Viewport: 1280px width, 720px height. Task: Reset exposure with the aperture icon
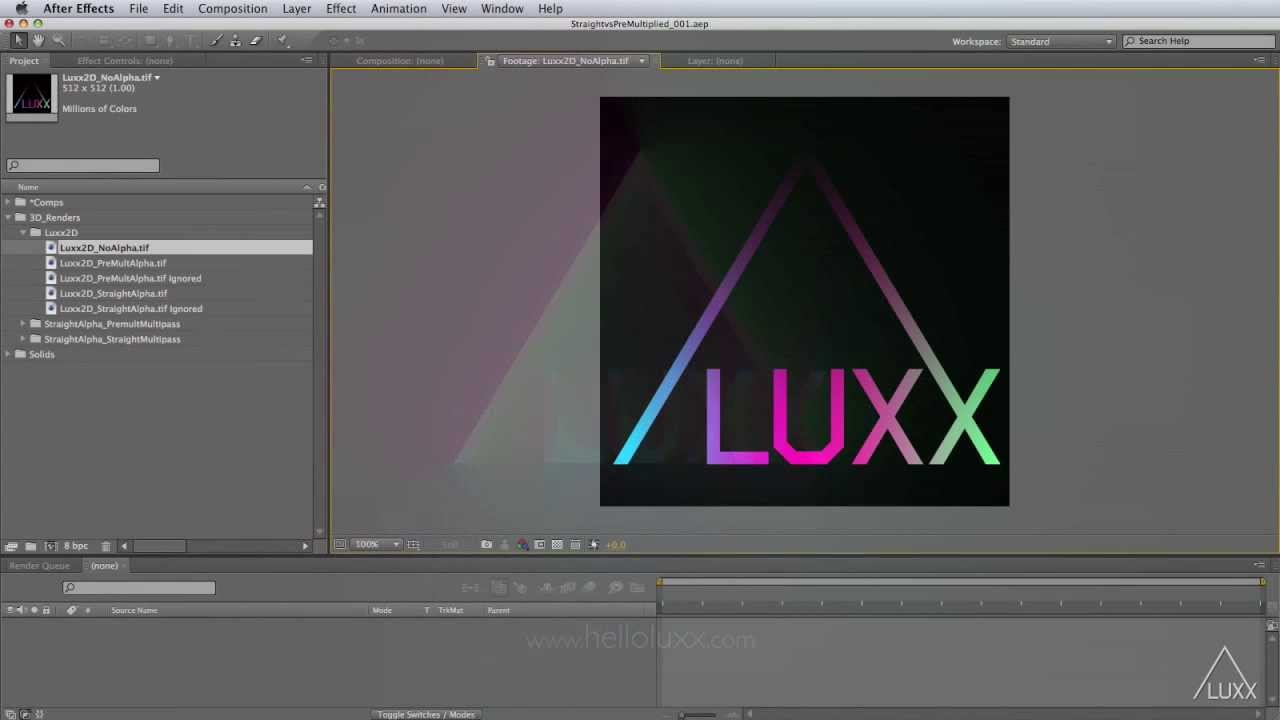click(x=594, y=545)
